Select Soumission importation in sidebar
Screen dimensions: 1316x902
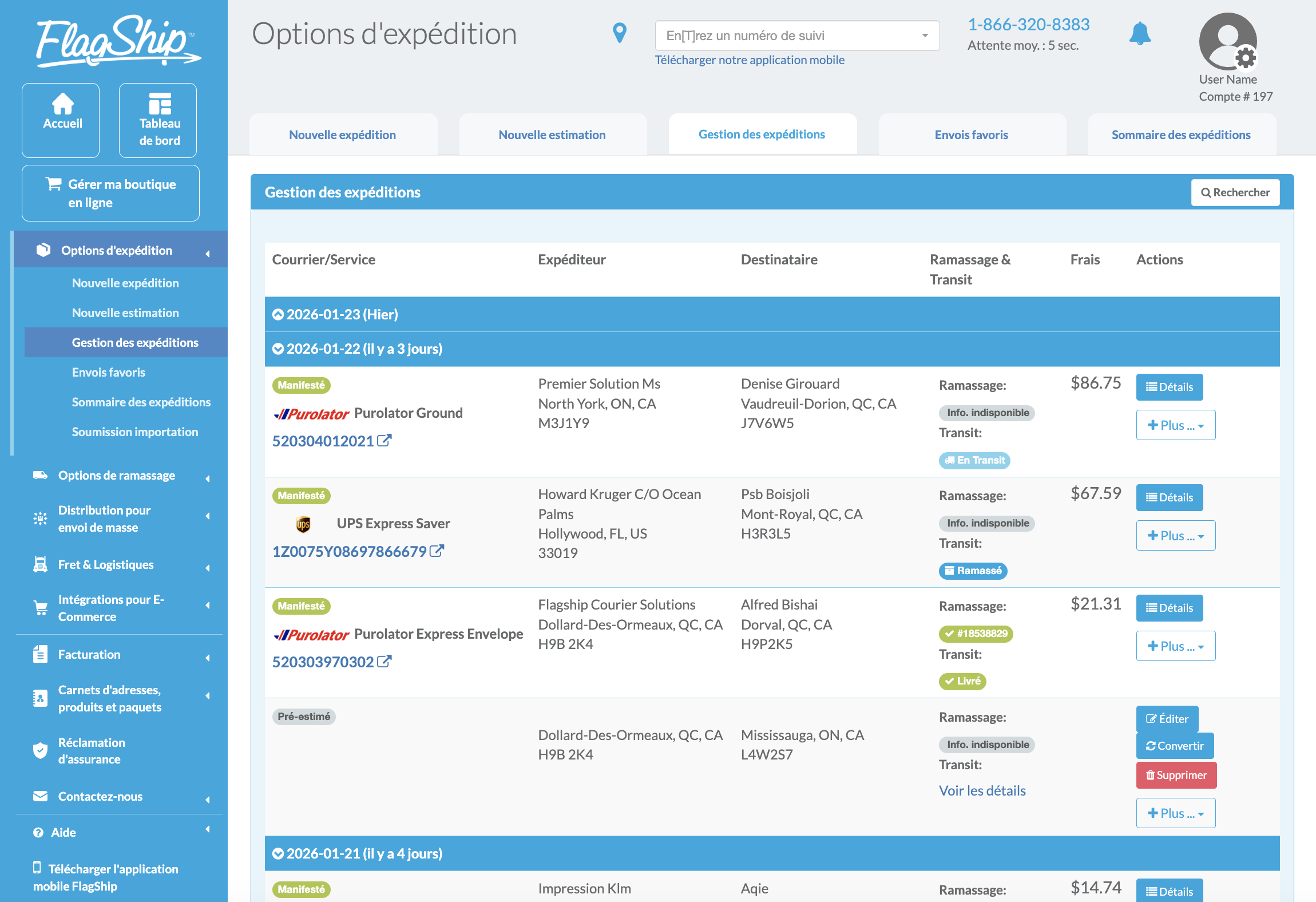point(134,432)
